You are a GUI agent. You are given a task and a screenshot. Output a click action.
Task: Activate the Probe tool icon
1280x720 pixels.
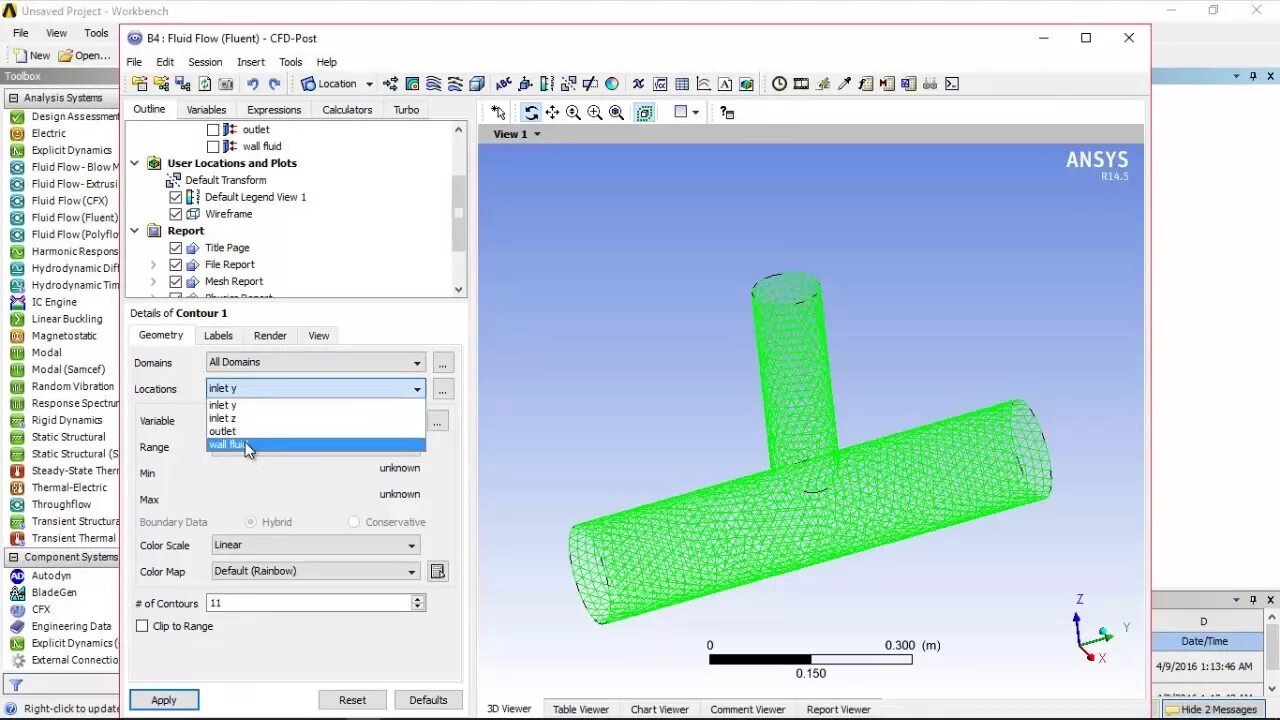(x=843, y=84)
